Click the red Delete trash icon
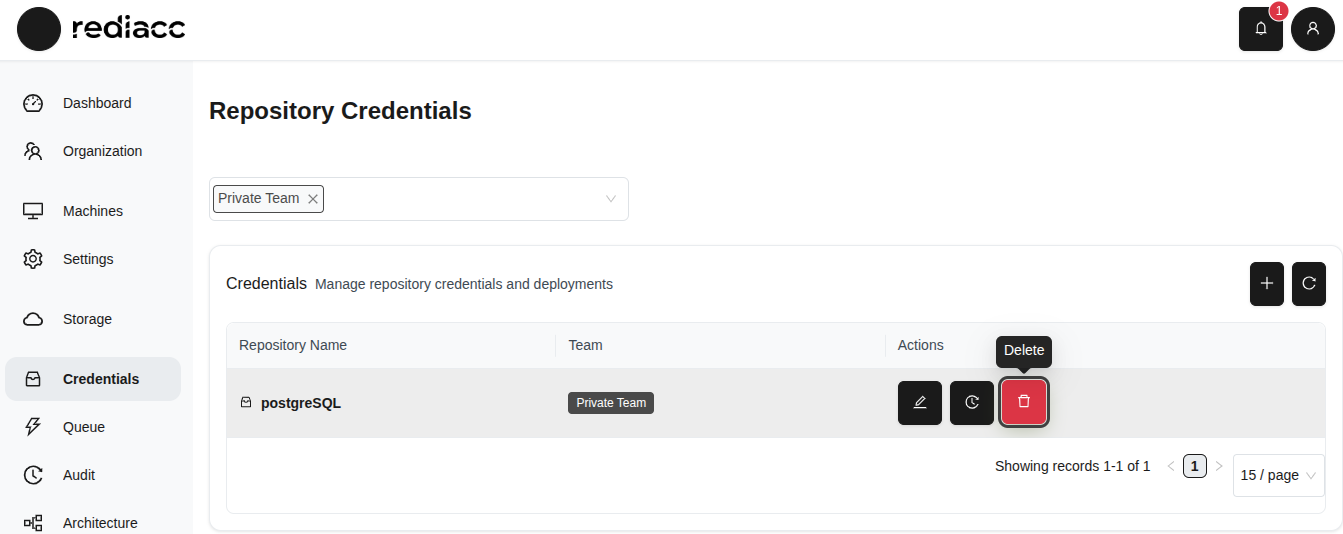Image resolution: width=1343 pixels, height=534 pixels. click(x=1023, y=402)
